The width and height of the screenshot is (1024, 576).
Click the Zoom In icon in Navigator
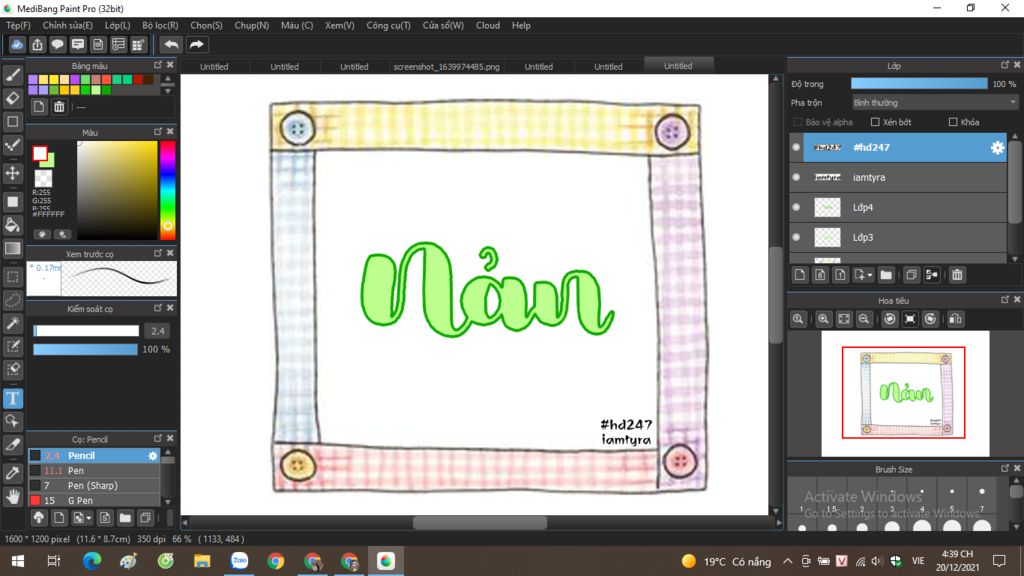tap(823, 319)
